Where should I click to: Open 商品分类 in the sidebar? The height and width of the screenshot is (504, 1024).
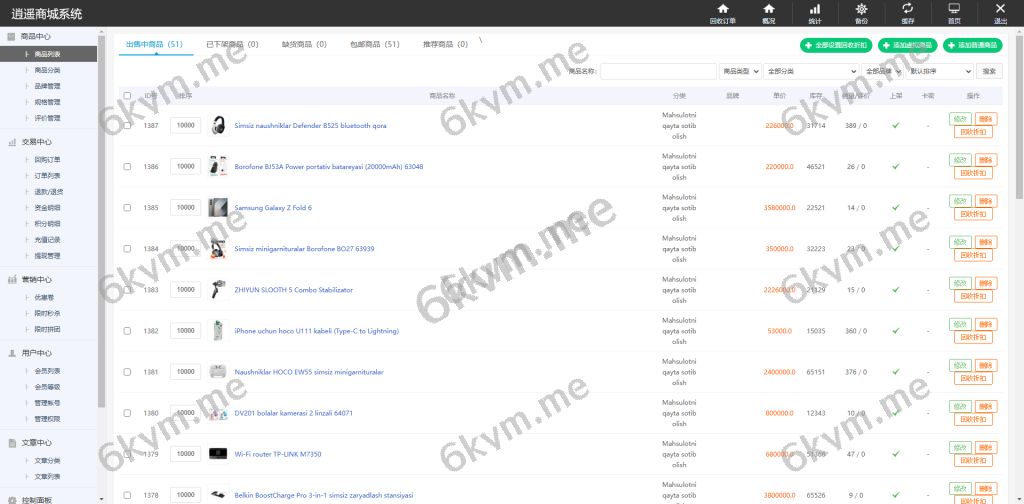pyautogui.click(x=48, y=70)
